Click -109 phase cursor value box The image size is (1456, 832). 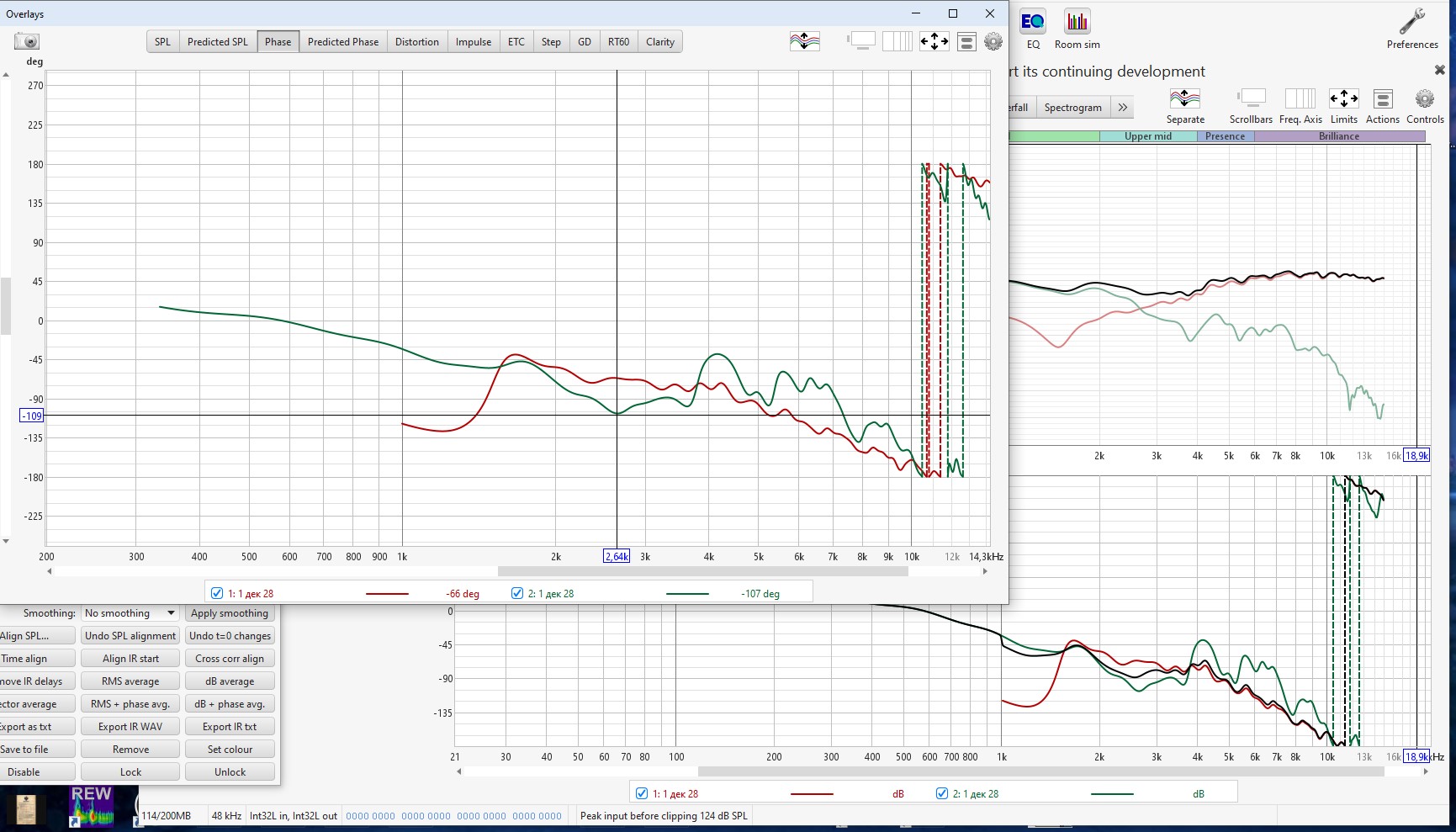click(32, 416)
